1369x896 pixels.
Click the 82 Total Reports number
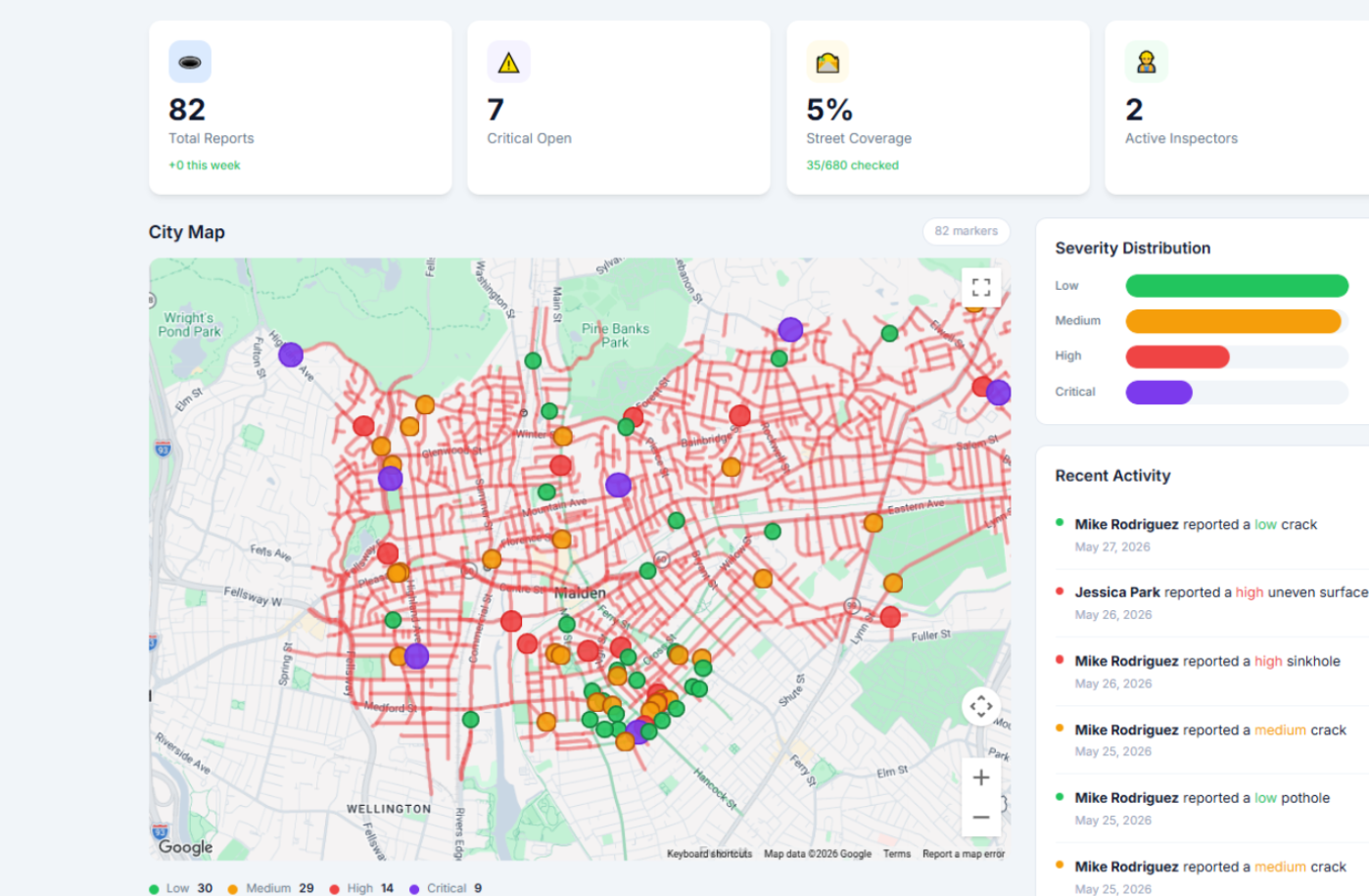coord(187,110)
